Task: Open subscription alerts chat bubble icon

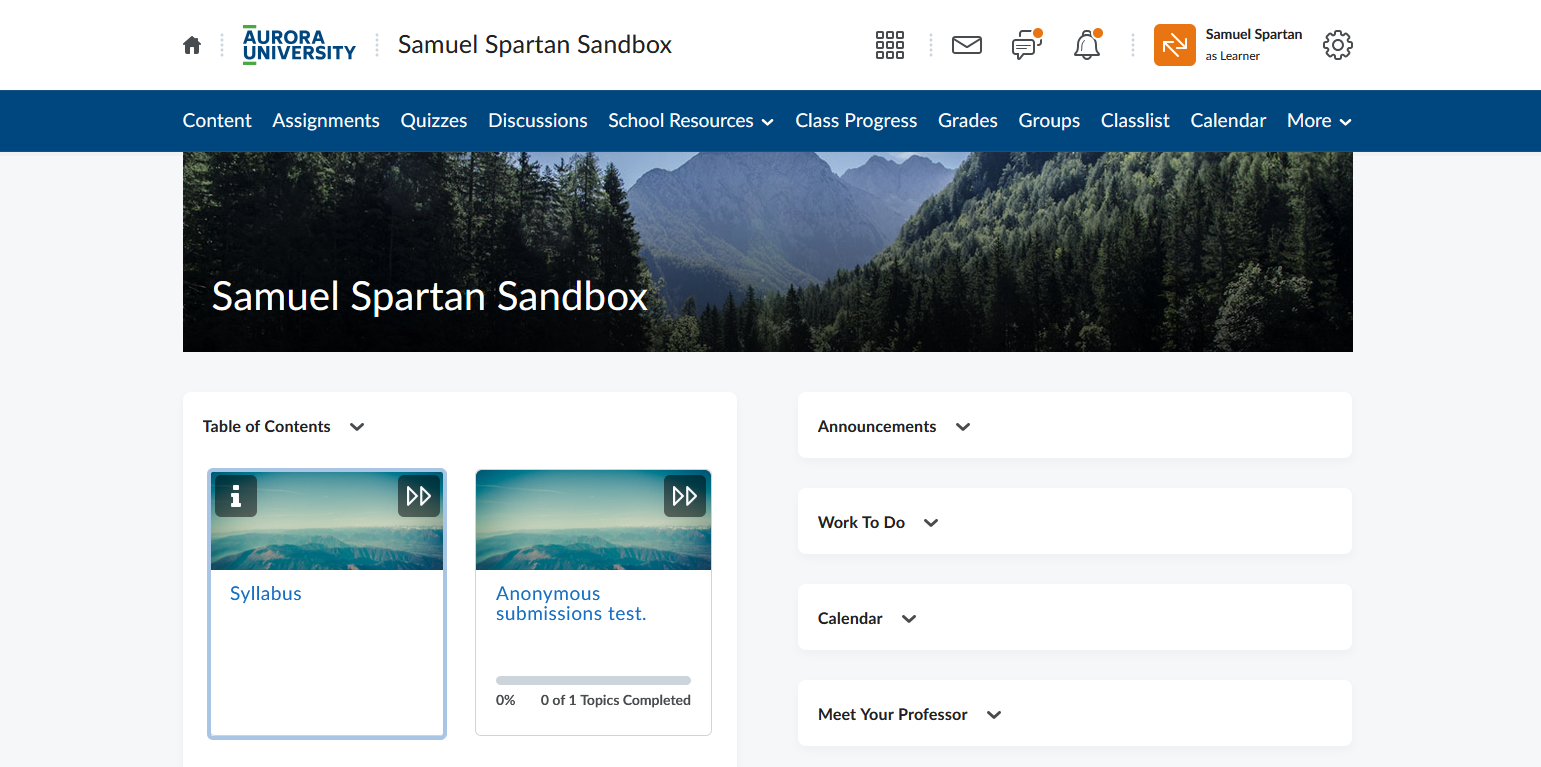Action: click(x=1026, y=45)
